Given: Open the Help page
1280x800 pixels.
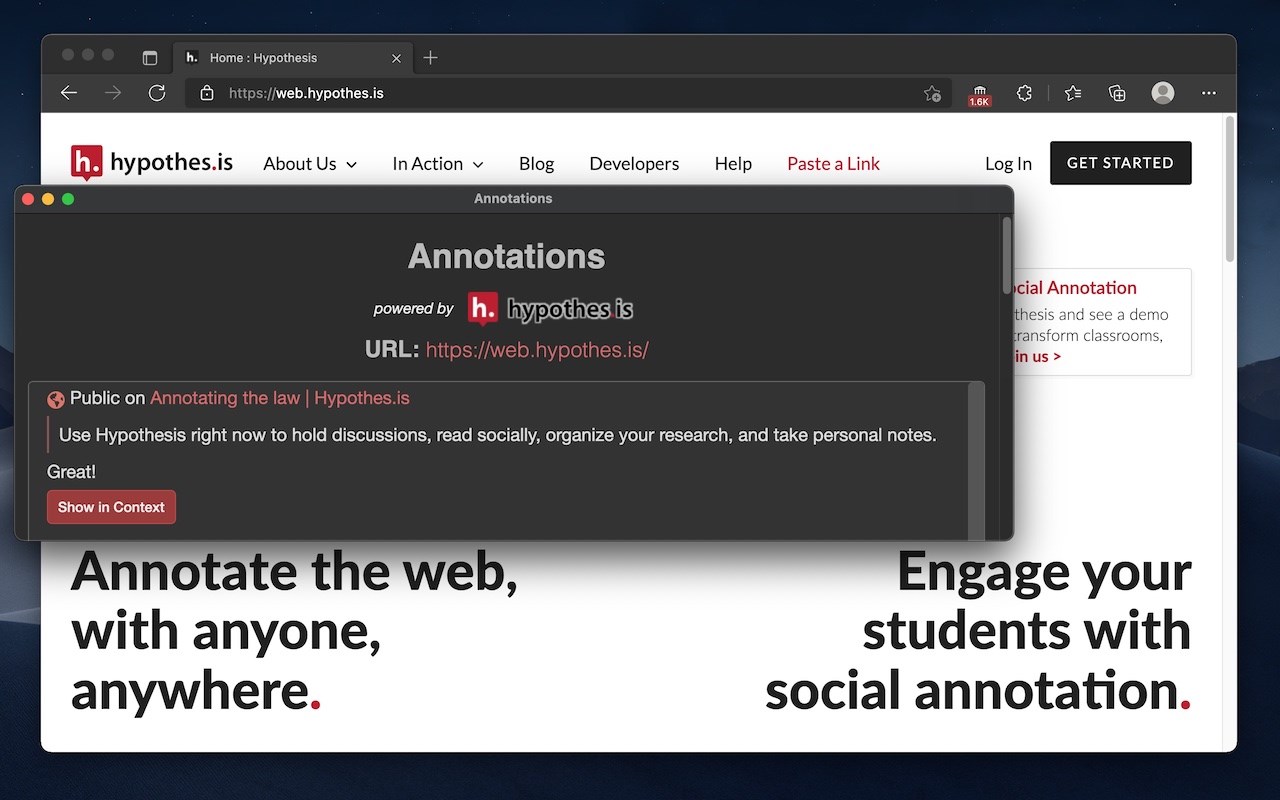Looking at the screenshot, I should (x=733, y=164).
